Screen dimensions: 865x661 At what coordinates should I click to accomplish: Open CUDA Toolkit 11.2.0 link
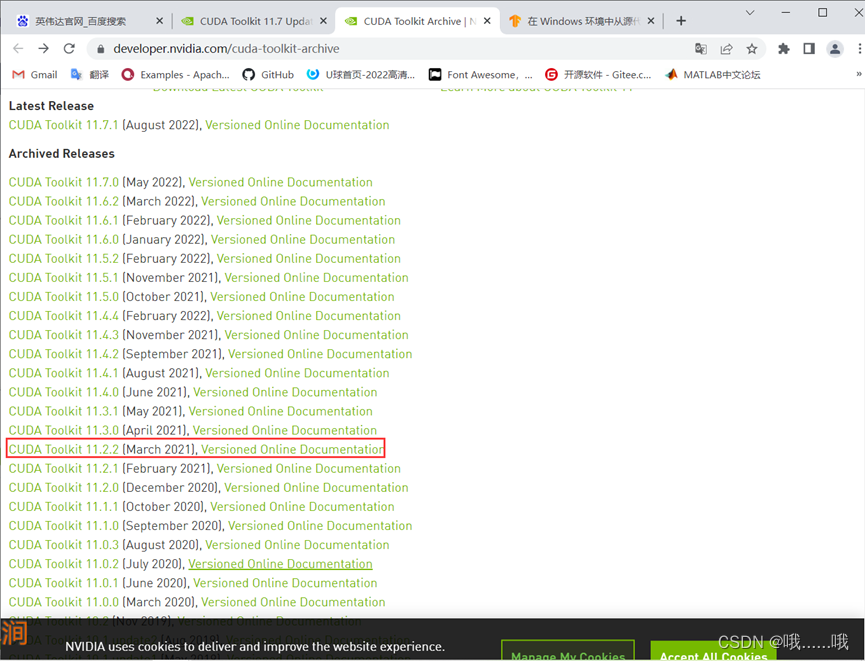(63, 488)
